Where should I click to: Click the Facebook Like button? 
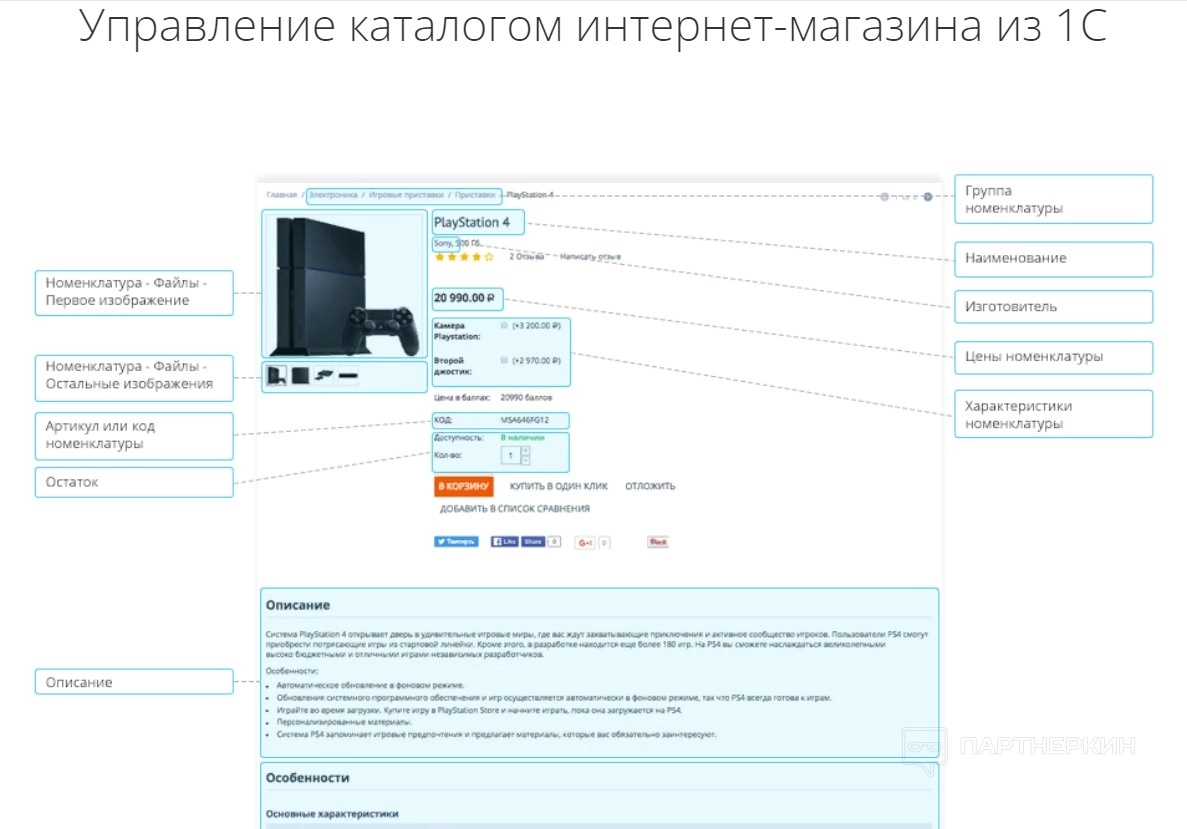[x=504, y=541]
